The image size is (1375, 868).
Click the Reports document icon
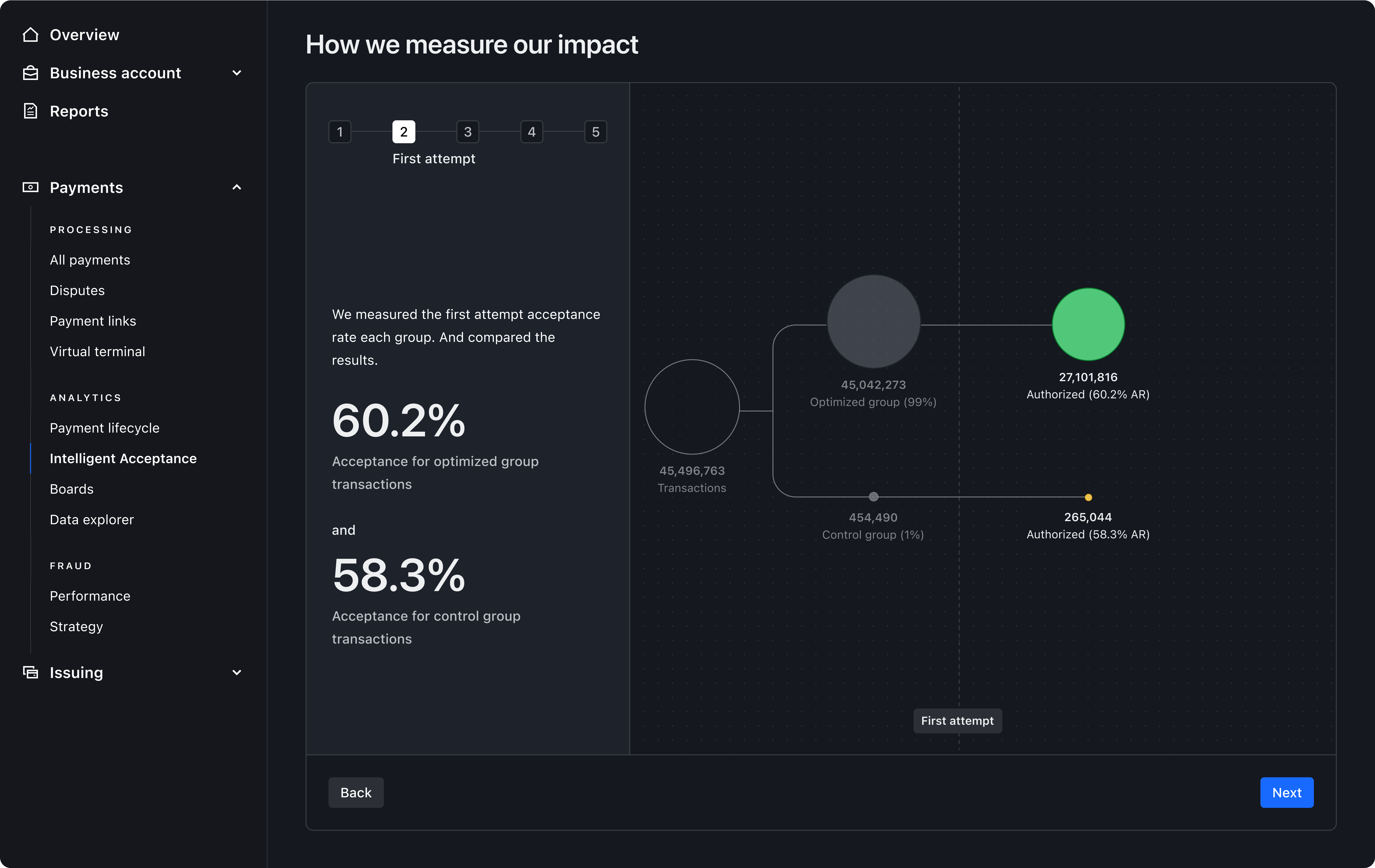pos(30,111)
